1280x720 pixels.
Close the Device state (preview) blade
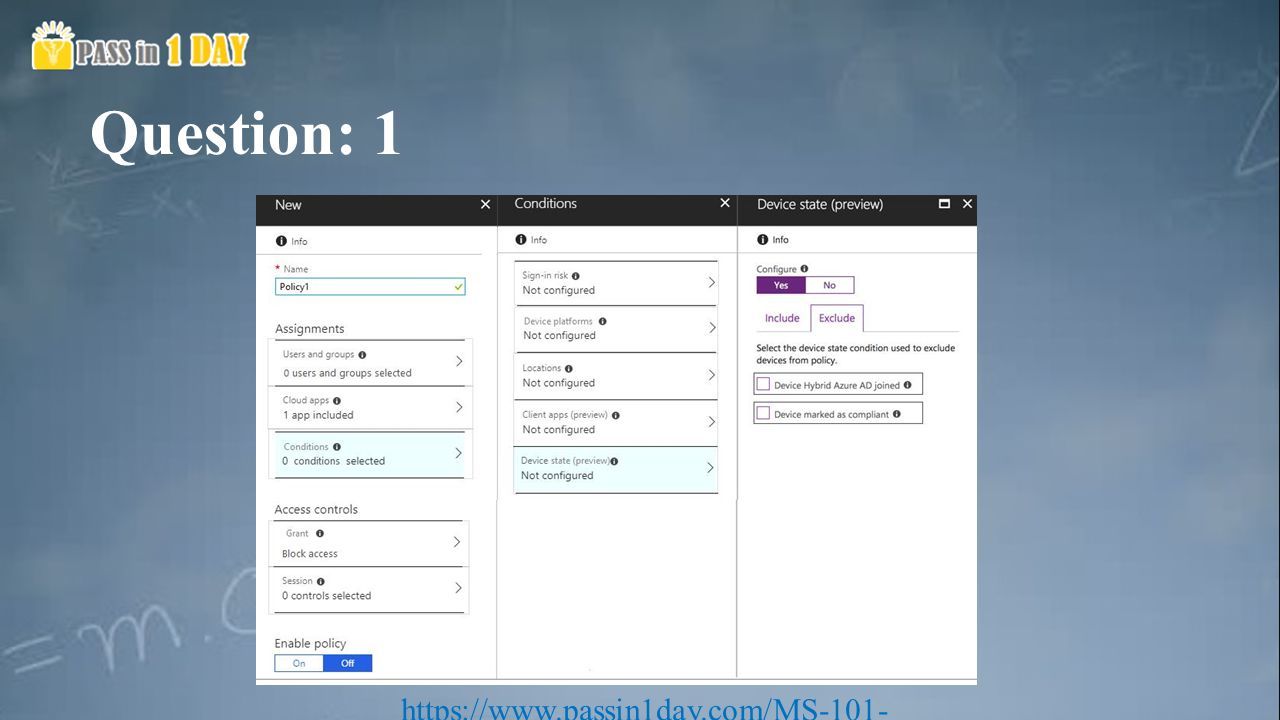click(x=967, y=203)
